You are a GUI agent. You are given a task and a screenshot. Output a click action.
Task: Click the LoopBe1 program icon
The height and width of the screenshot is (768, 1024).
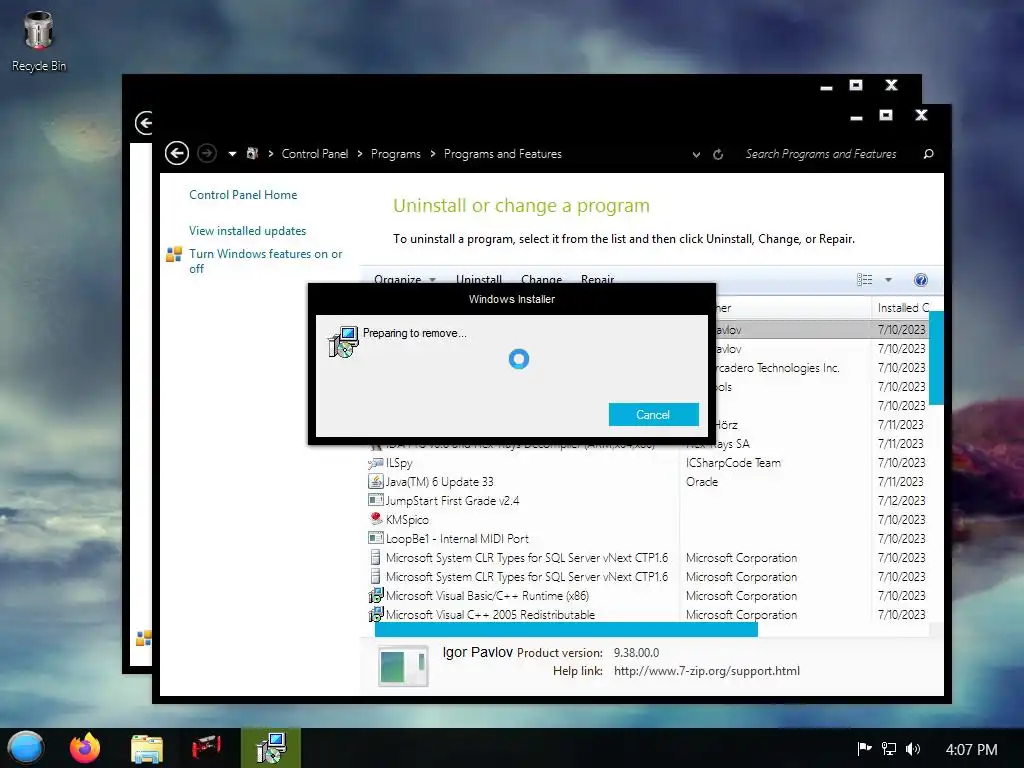click(376, 538)
